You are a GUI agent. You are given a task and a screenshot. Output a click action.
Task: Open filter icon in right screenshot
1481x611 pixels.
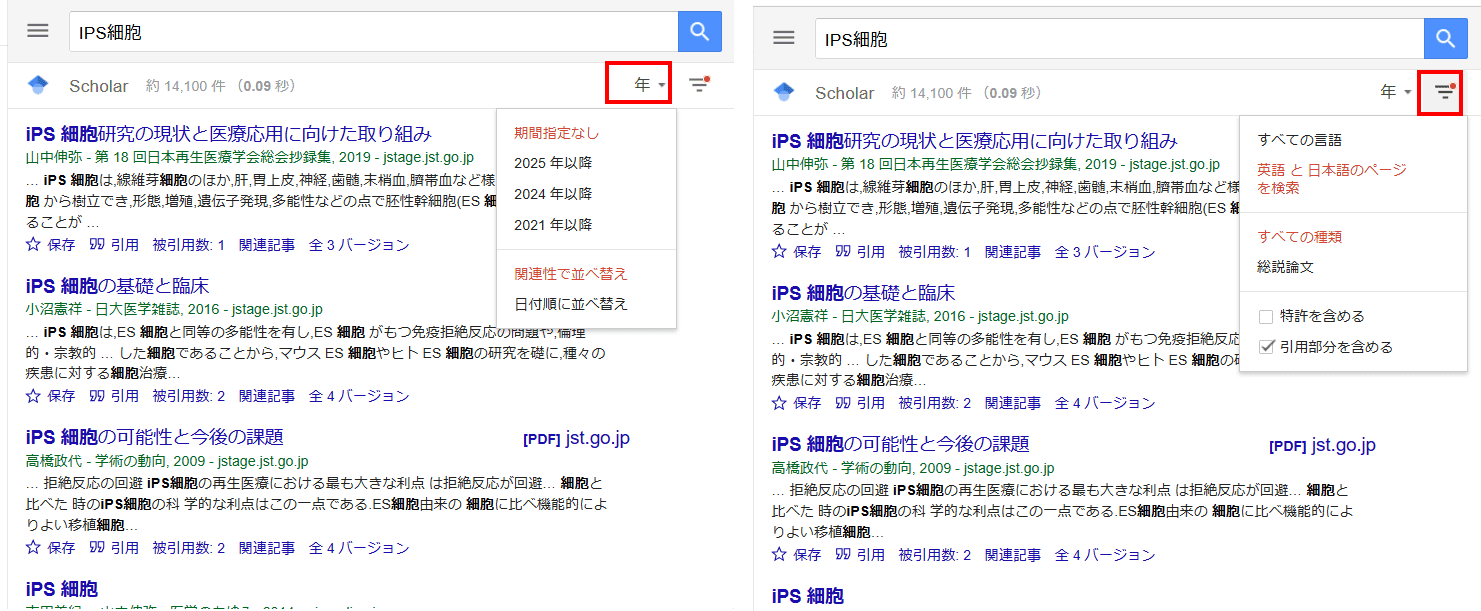coord(1444,92)
